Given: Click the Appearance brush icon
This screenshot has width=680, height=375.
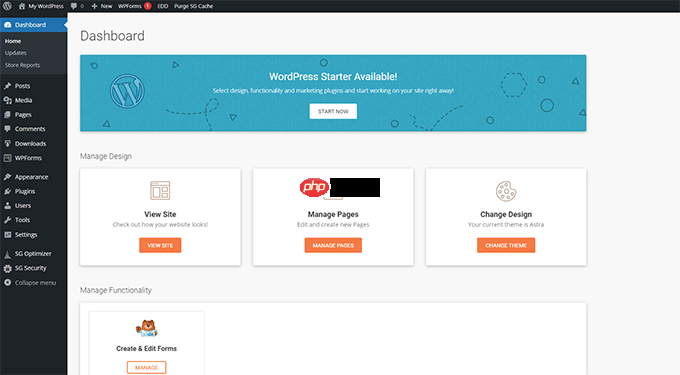Looking at the screenshot, I should (x=7, y=177).
